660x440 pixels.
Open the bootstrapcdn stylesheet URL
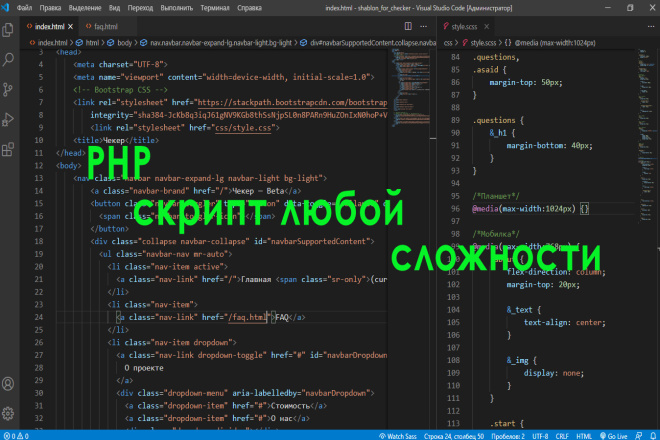[292, 102]
